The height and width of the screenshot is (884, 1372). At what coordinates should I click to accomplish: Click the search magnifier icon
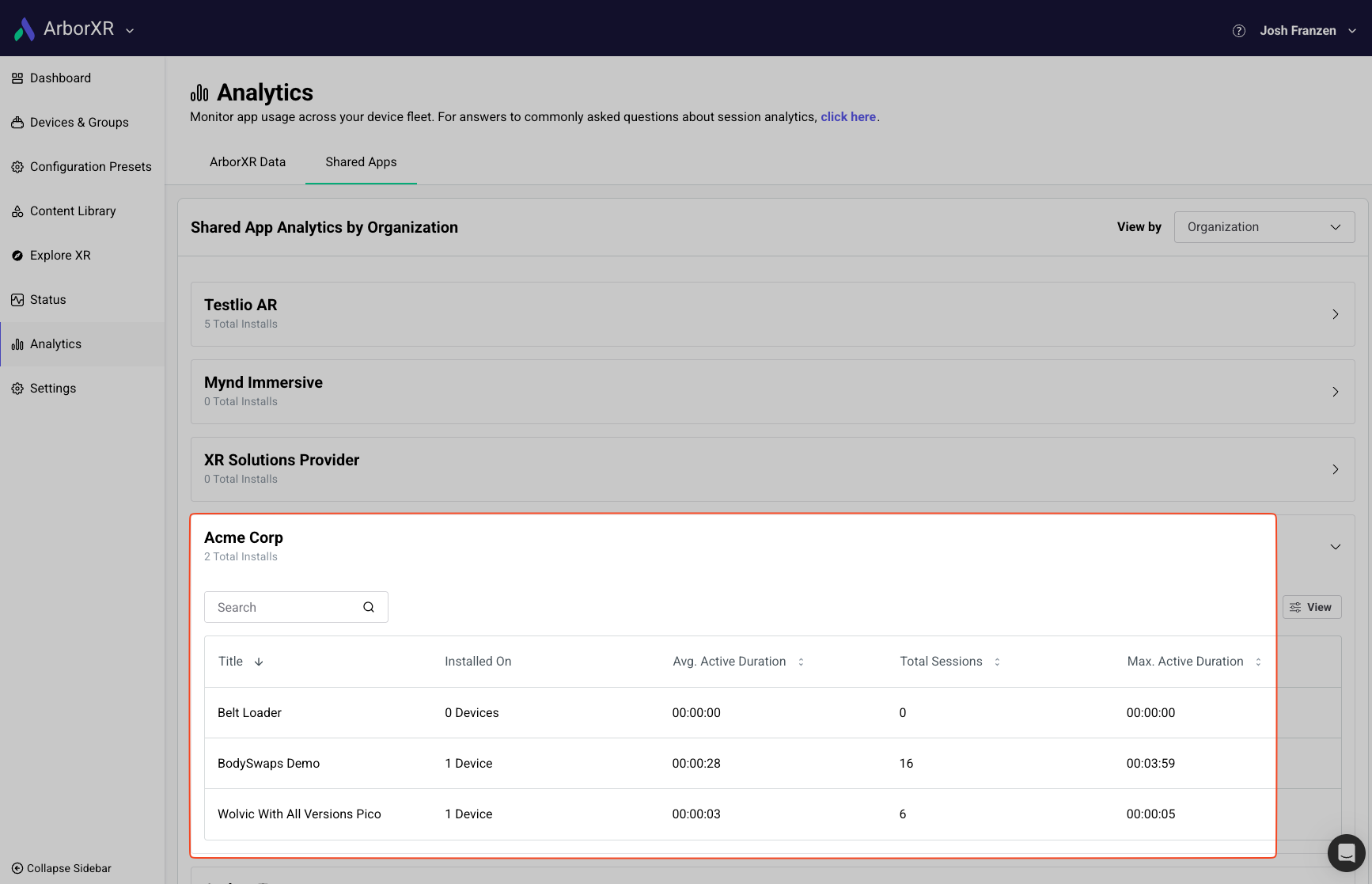click(x=369, y=607)
